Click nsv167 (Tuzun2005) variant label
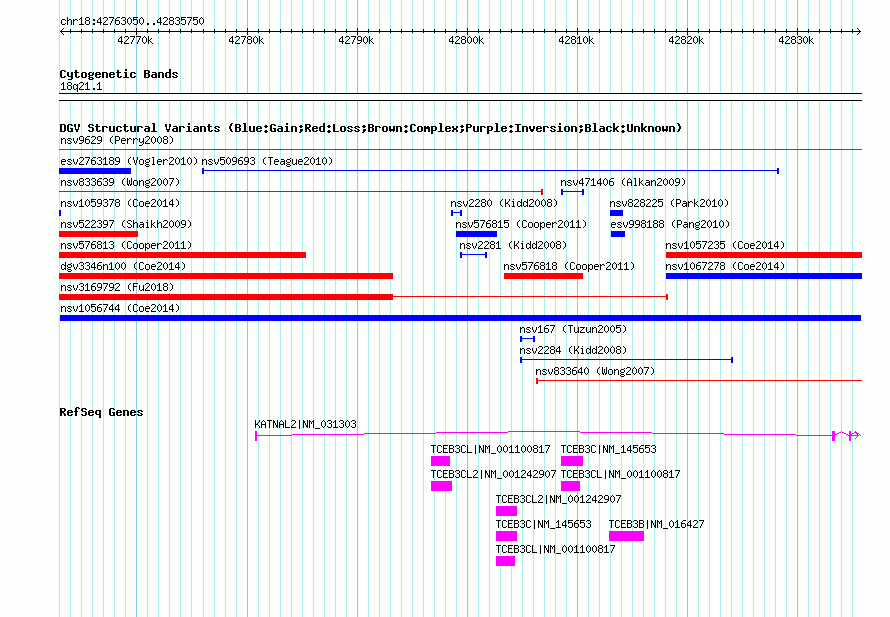The width and height of the screenshot is (890, 617). tap(573, 329)
